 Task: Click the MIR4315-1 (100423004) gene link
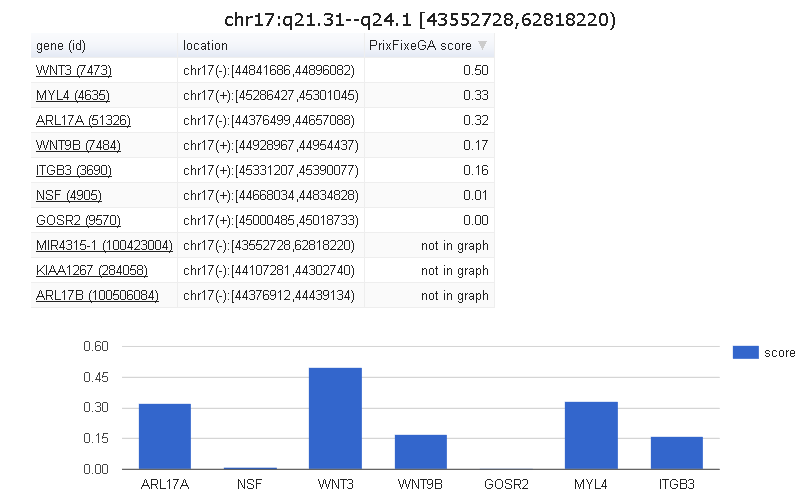104,246
